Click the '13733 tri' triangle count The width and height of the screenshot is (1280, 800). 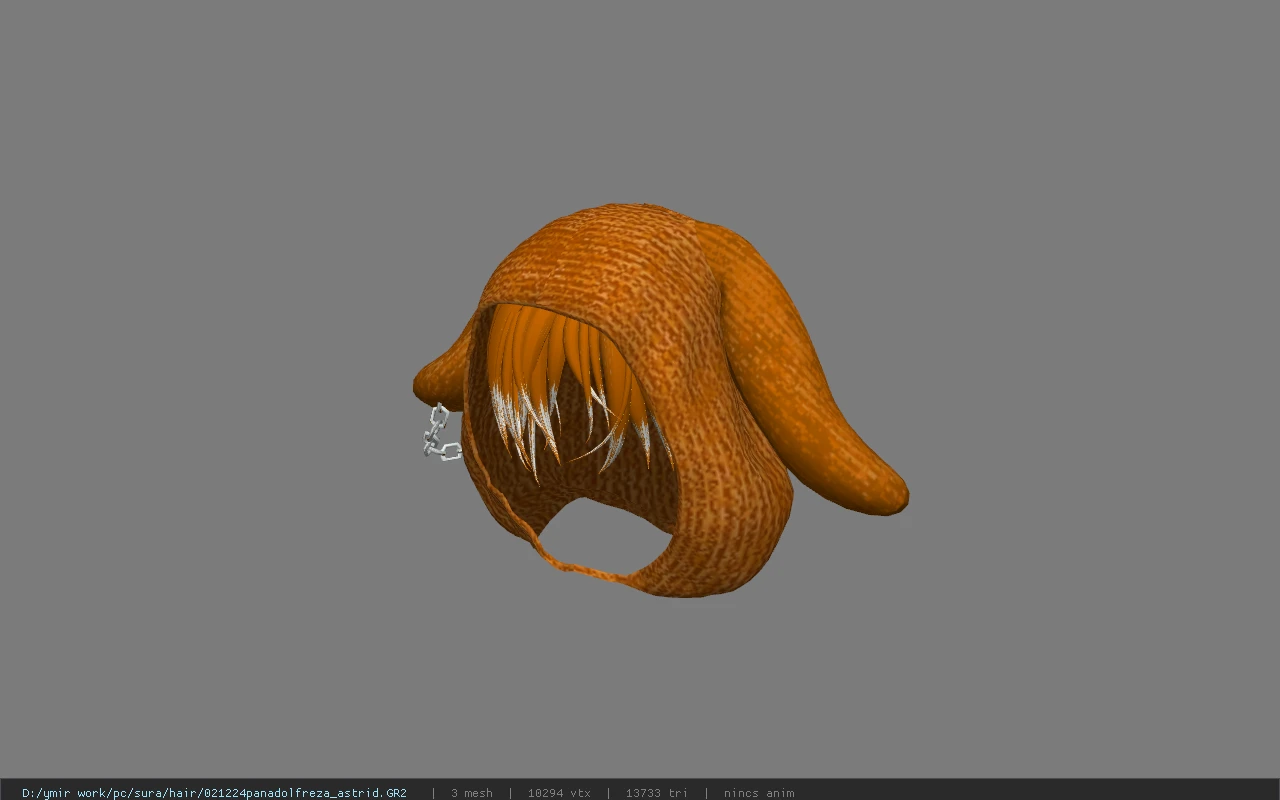tap(657, 793)
